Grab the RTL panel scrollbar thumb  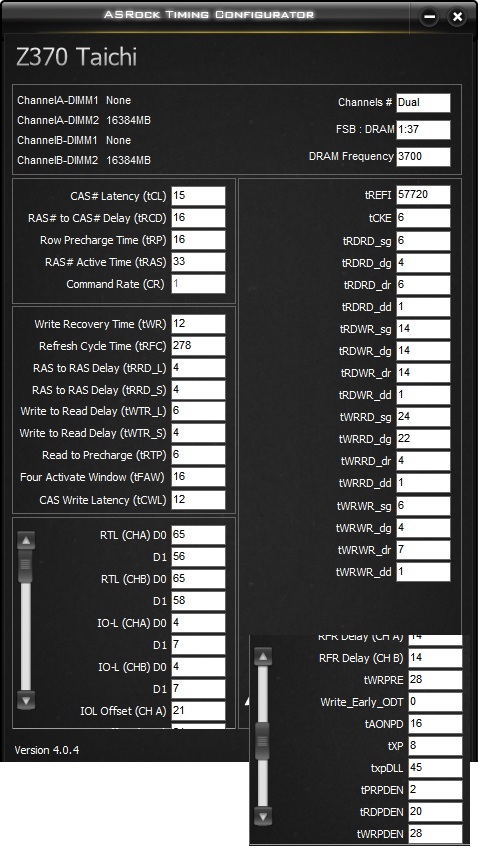[26, 565]
